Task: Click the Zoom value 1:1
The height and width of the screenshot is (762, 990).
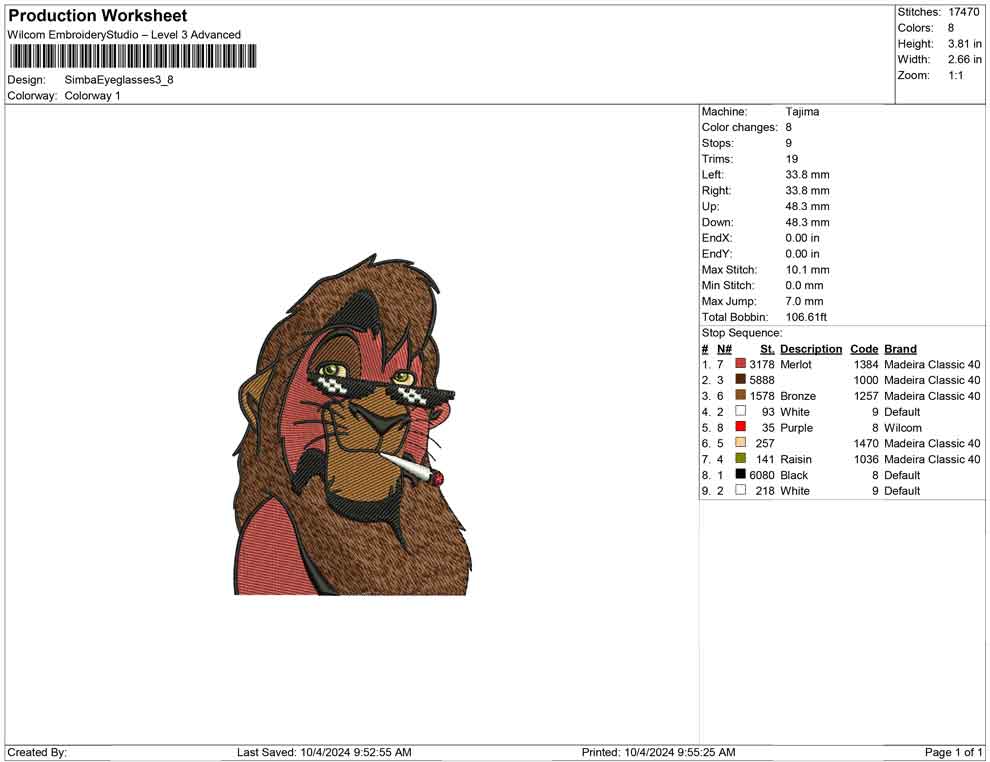Action: (955, 75)
